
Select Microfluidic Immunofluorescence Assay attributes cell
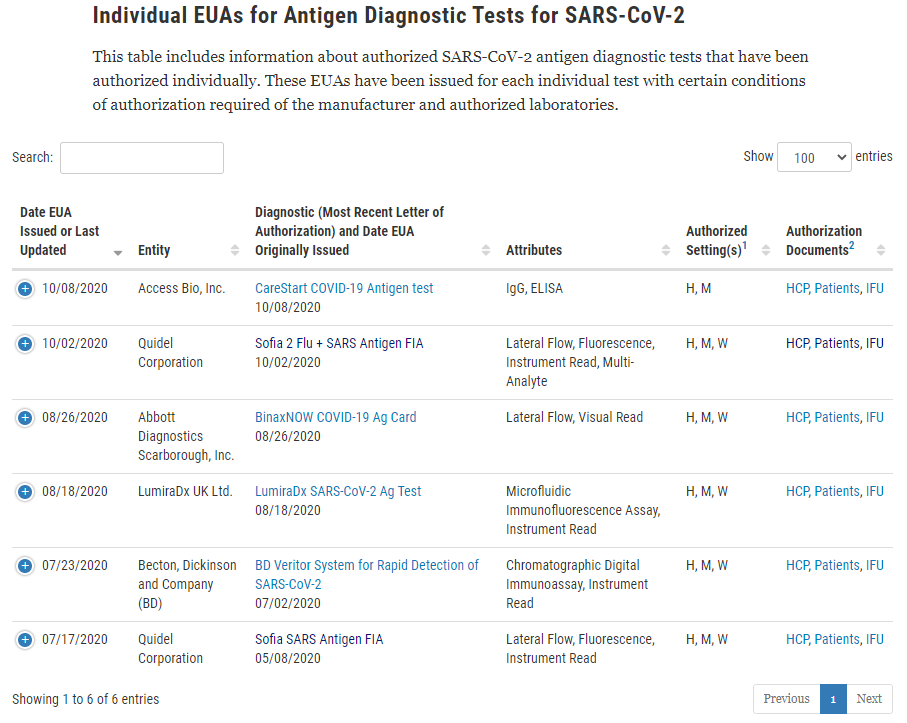tap(583, 510)
